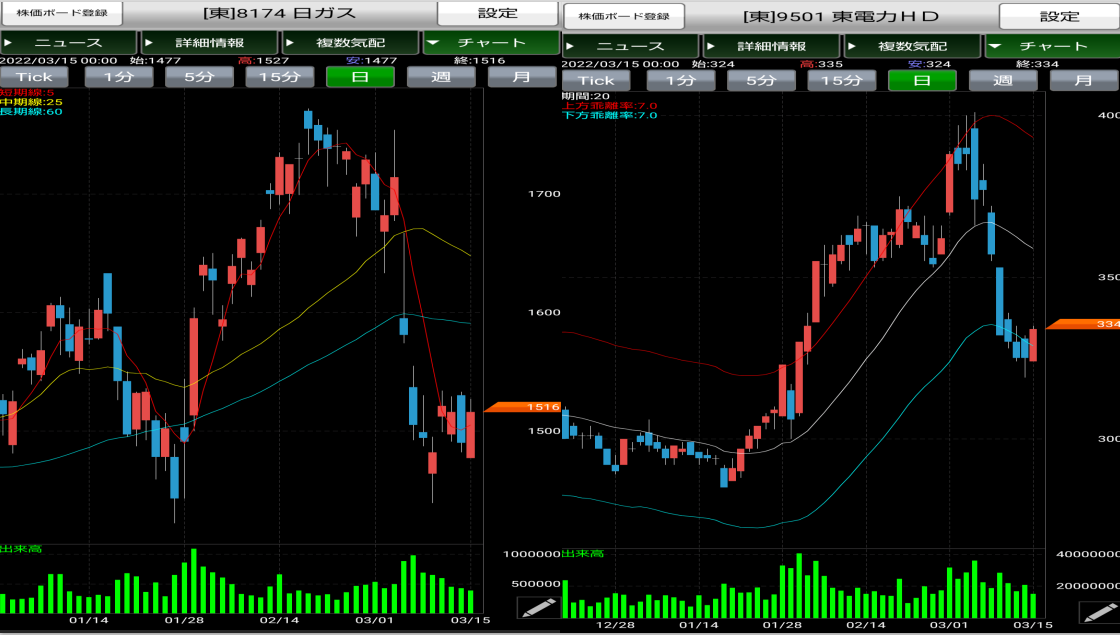Image resolution: width=1120 pixels, height=635 pixels.
Task: Tap the [東]8174 日ガス title
Action: click(x=279, y=13)
